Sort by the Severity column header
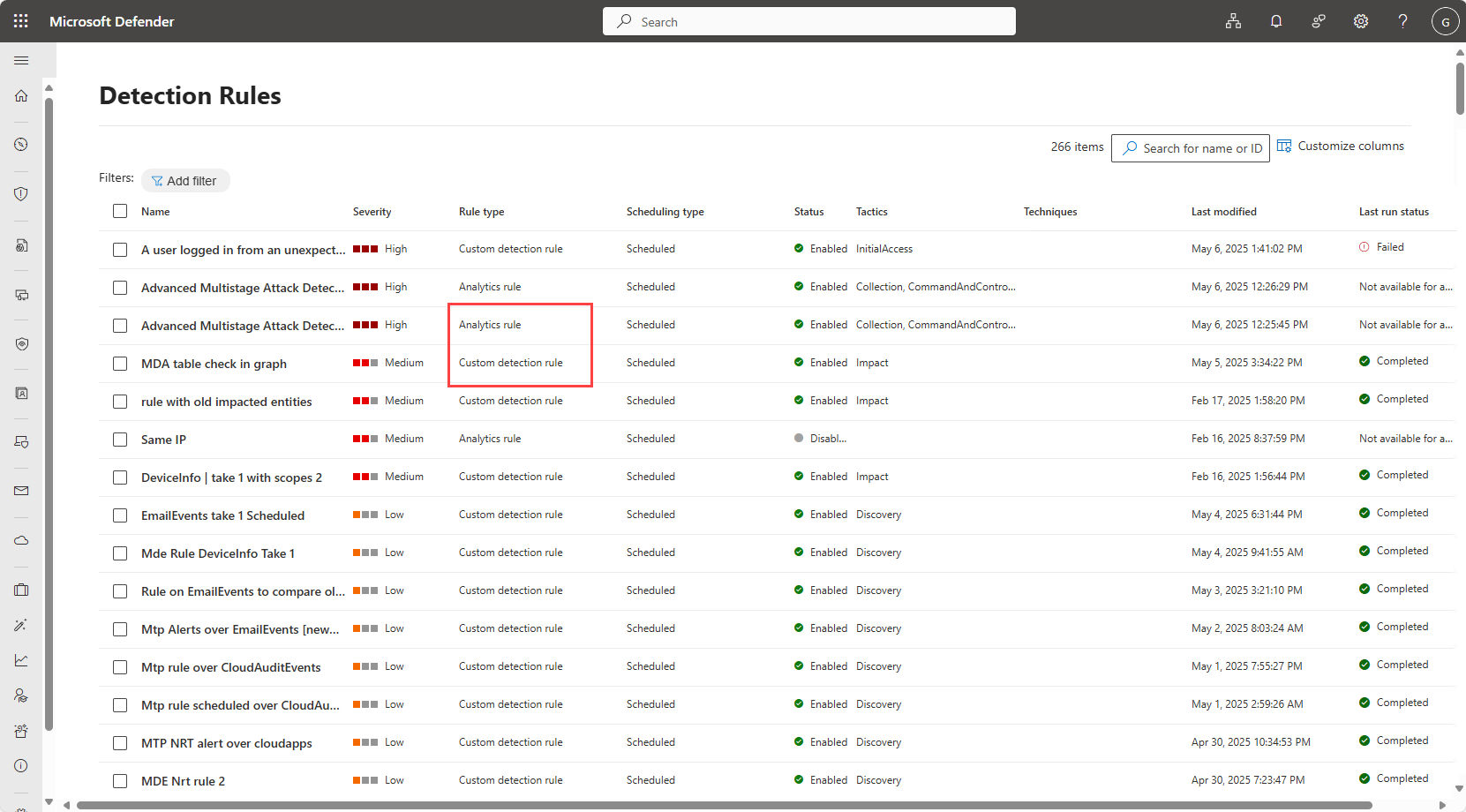1466x812 pixels. coord(372,212)
